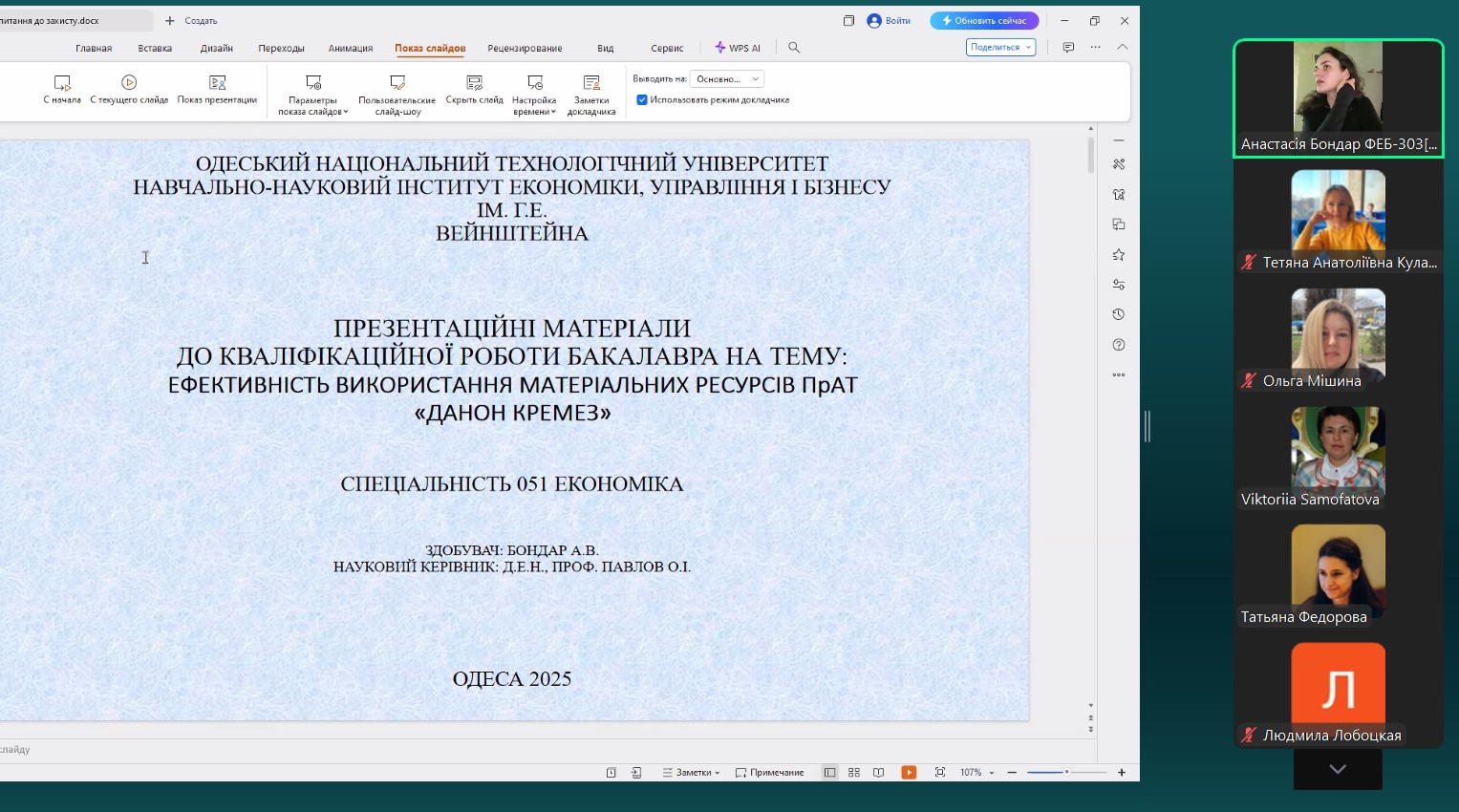Click the status bar import-slide icon
Image resolution: width=1459 pixels, height=812 pixels.
click(636, 772)
